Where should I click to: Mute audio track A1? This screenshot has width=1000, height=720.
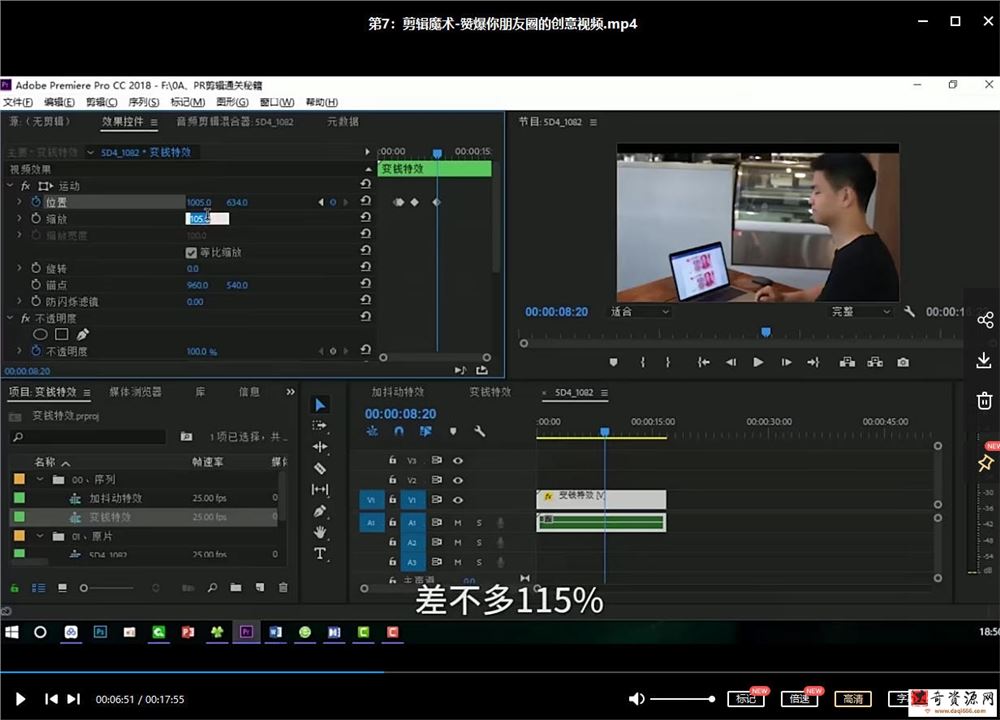[x=458, y=523]
